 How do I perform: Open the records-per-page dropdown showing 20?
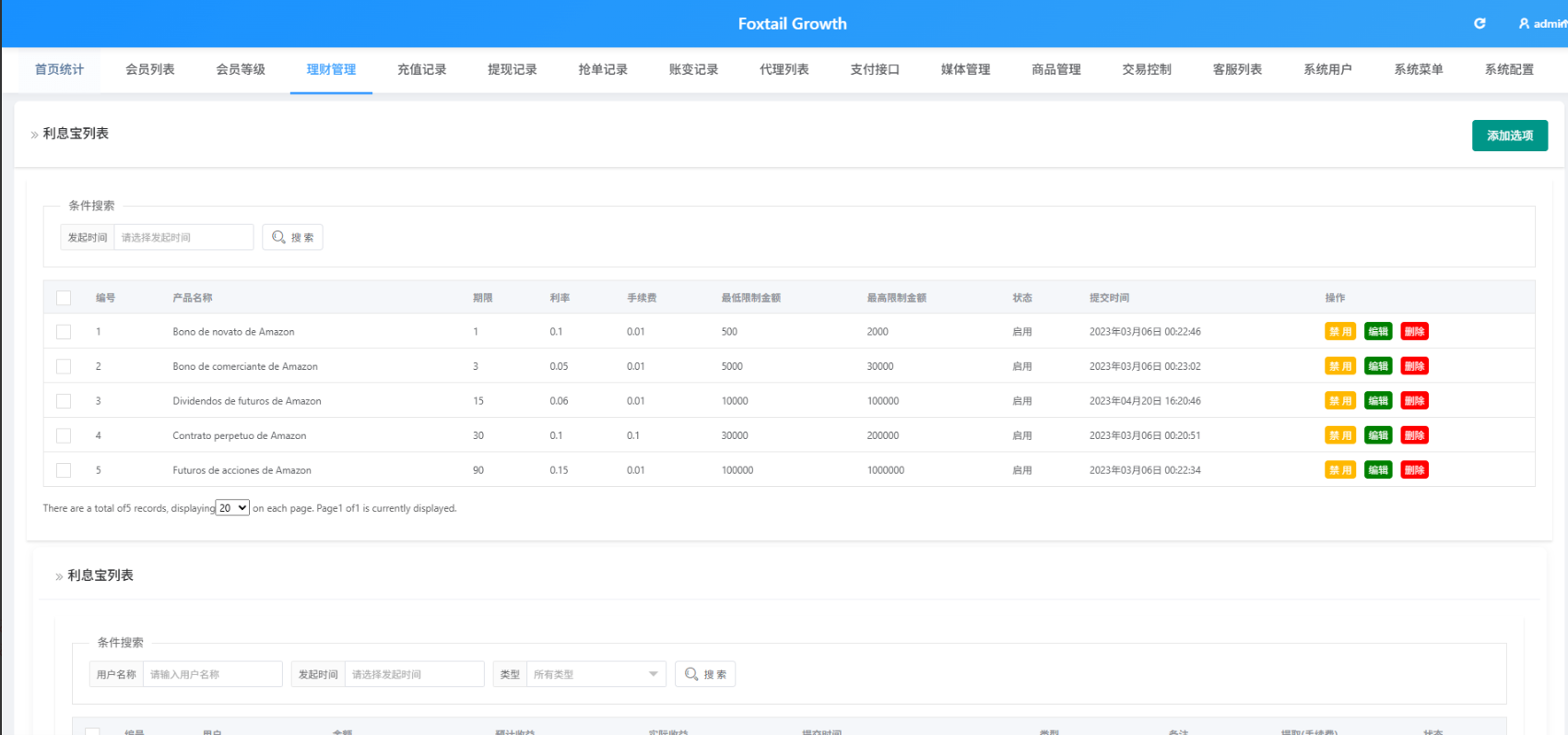[x=232, y=508]
